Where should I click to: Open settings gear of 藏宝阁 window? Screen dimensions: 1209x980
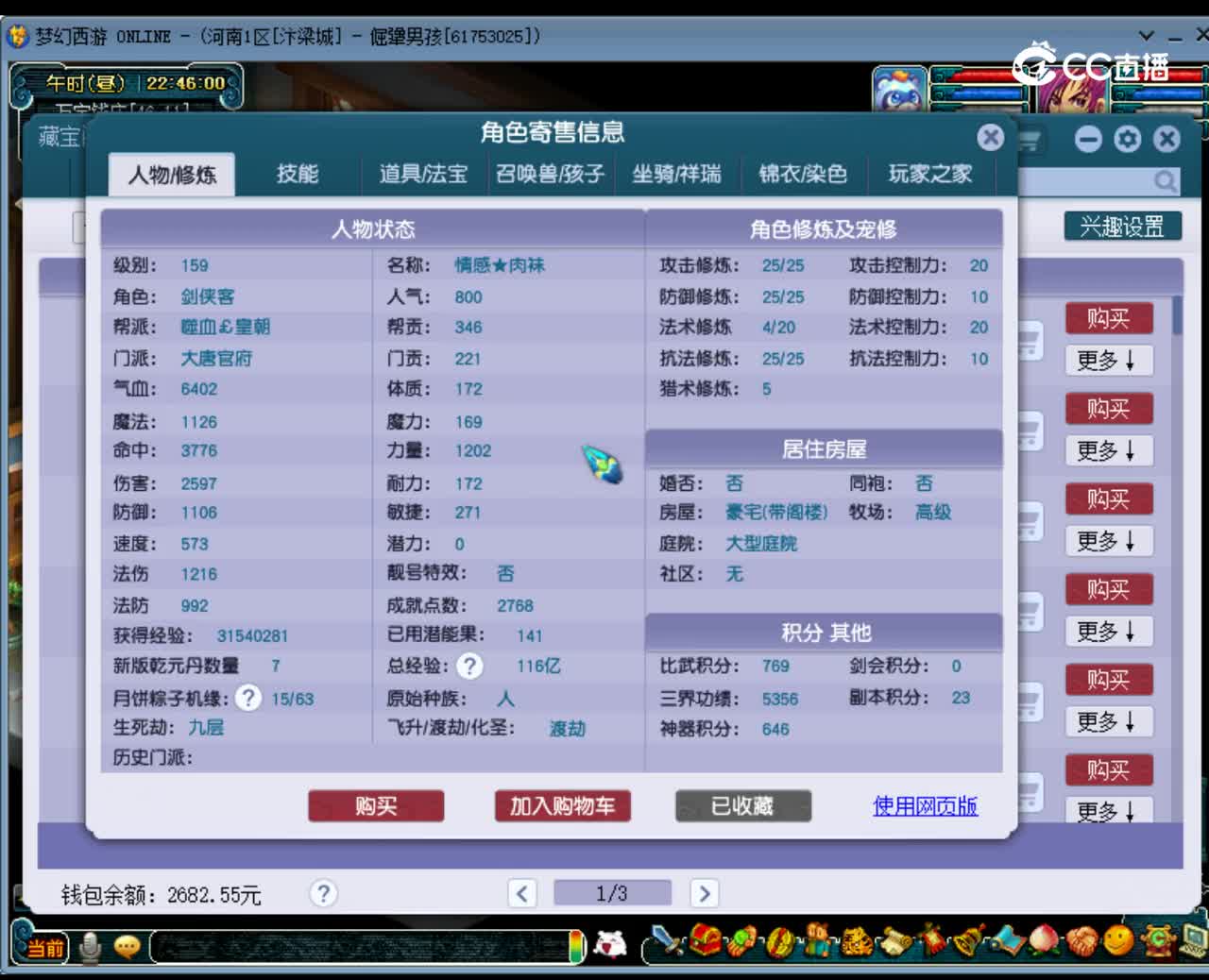coord(1127,140)
